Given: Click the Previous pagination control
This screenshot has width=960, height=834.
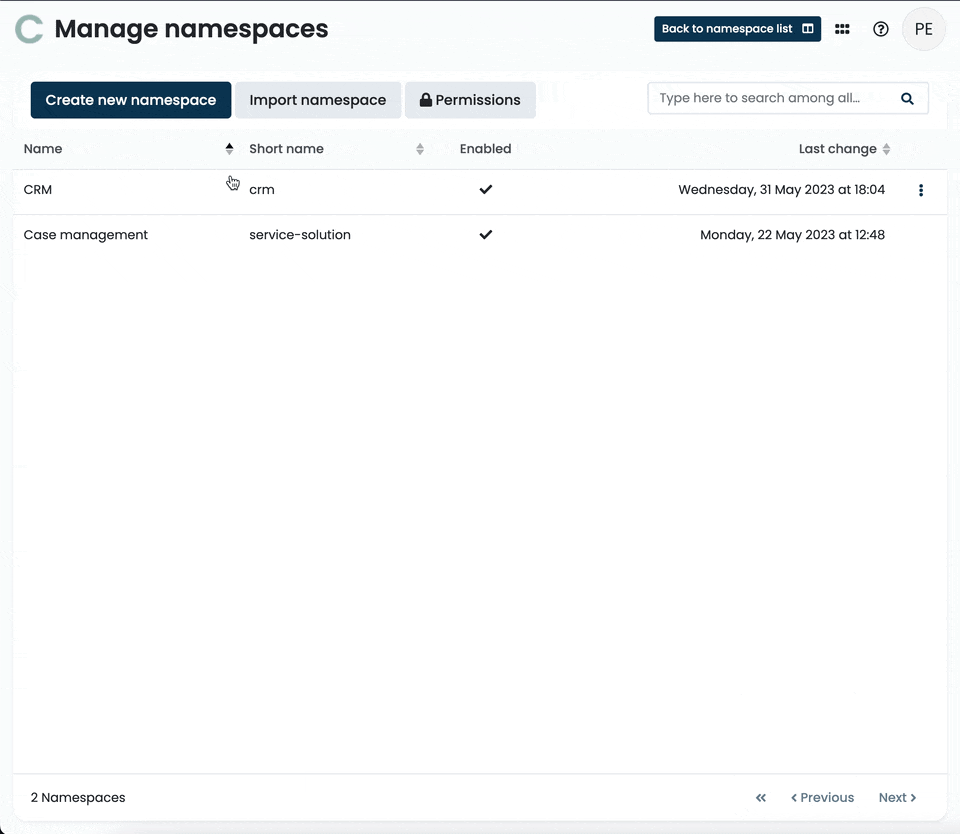Looking at the screenshot, I should [822, 797].
